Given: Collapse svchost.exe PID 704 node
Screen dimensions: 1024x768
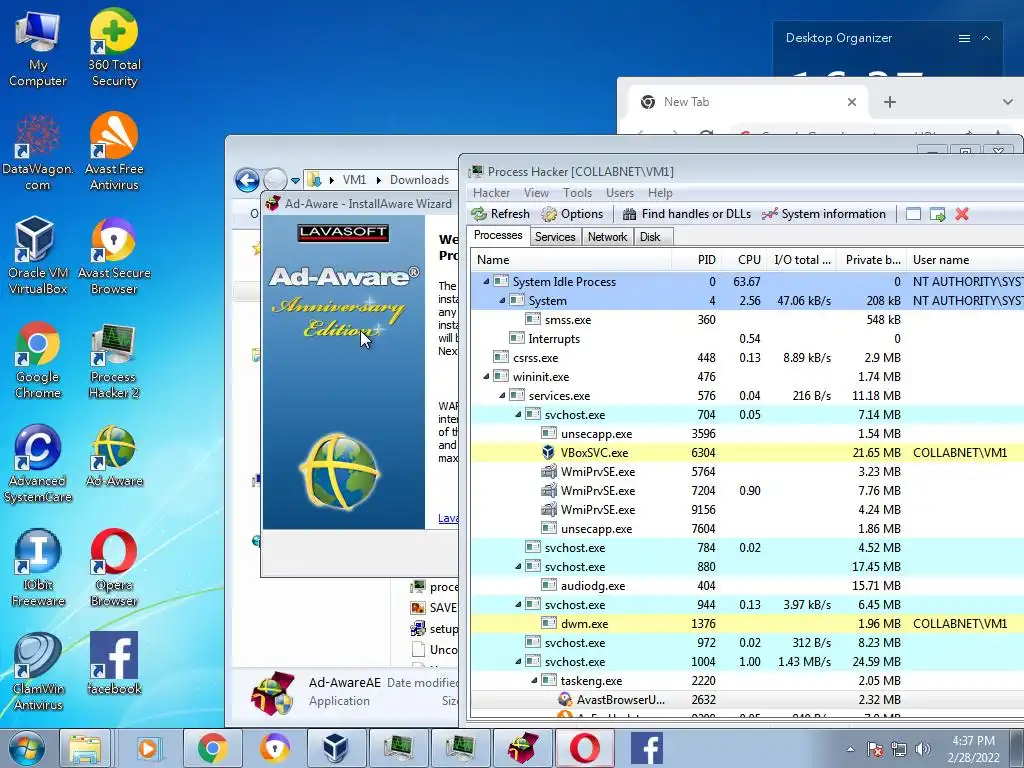Looking at the screenshot, I should pos(518,414).
